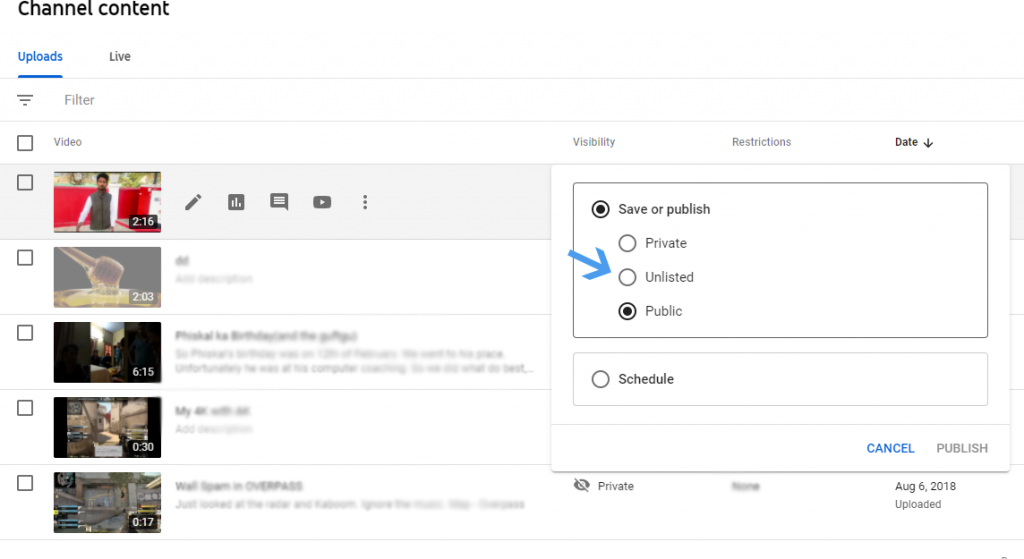Open the three-dot options menu
The width and height of the screenshot is (1024, 559).
click(365, 202)
